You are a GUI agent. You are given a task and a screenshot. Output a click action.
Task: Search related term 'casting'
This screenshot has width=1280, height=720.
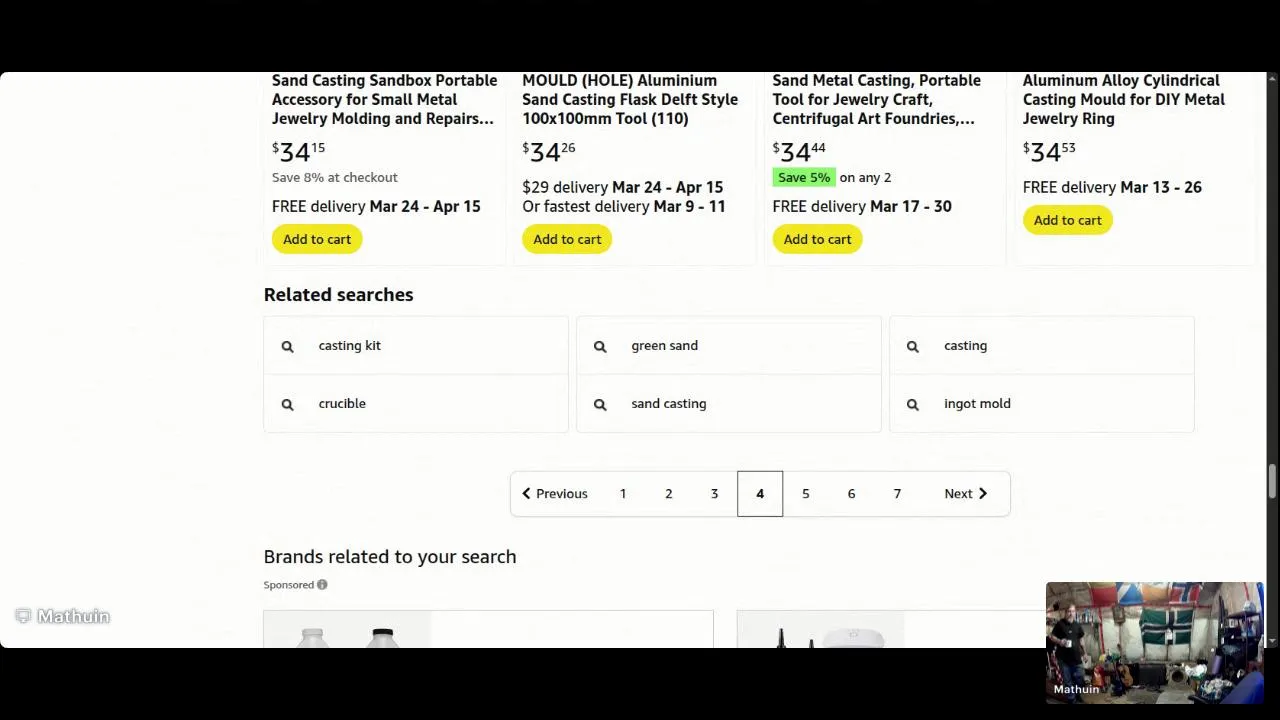pyautogui.click(x=965, y=346)
